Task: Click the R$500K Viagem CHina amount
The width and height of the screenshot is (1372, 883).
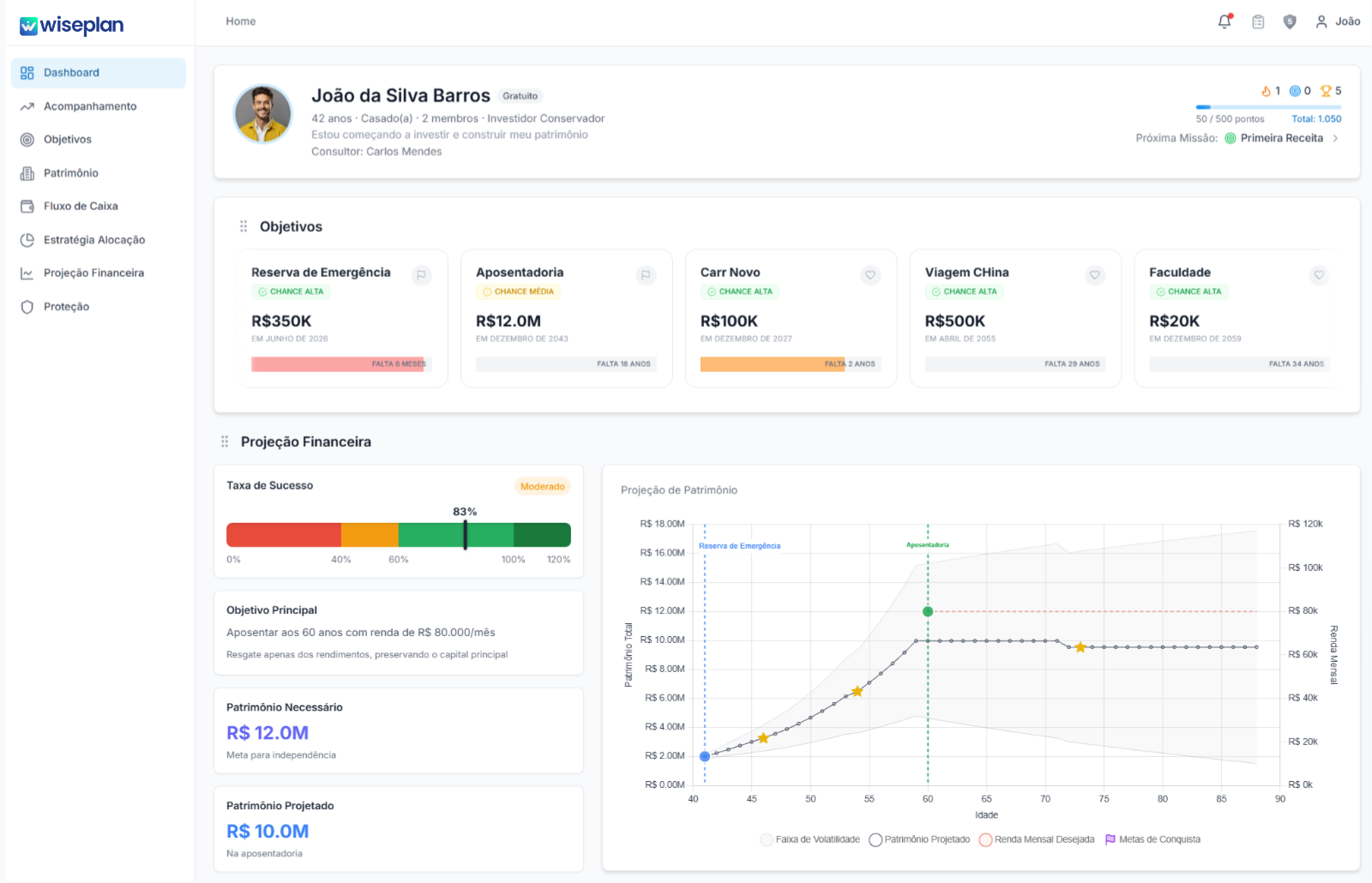Action: [x=955, y=321]
